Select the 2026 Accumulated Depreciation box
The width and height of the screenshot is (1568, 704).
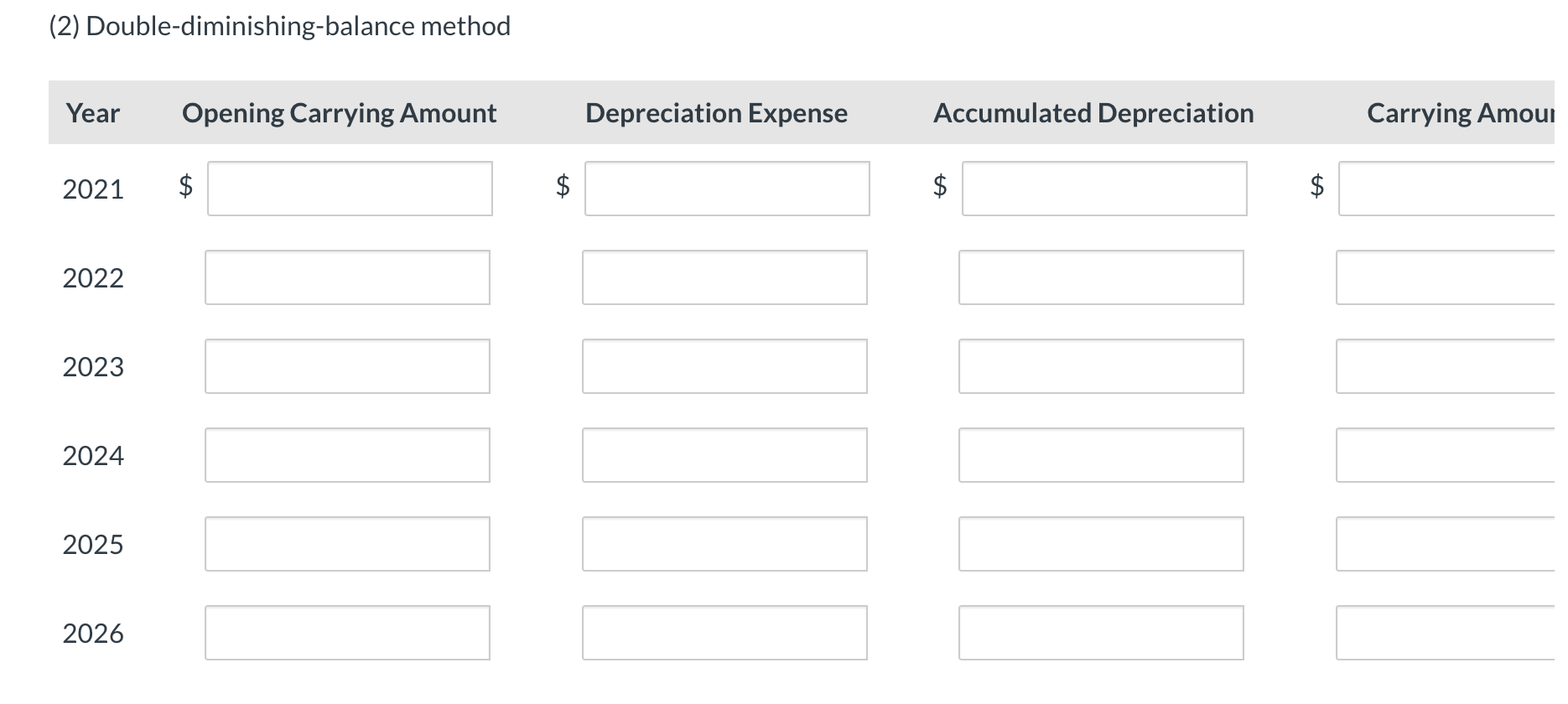coord(1101,633)
